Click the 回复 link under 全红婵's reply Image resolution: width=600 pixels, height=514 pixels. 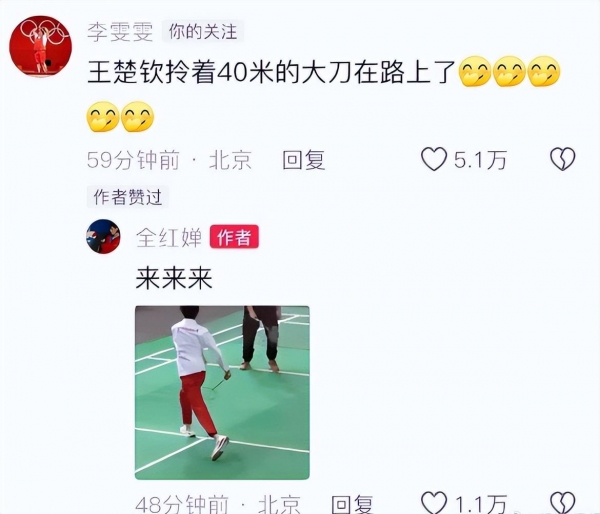(352, 504)
